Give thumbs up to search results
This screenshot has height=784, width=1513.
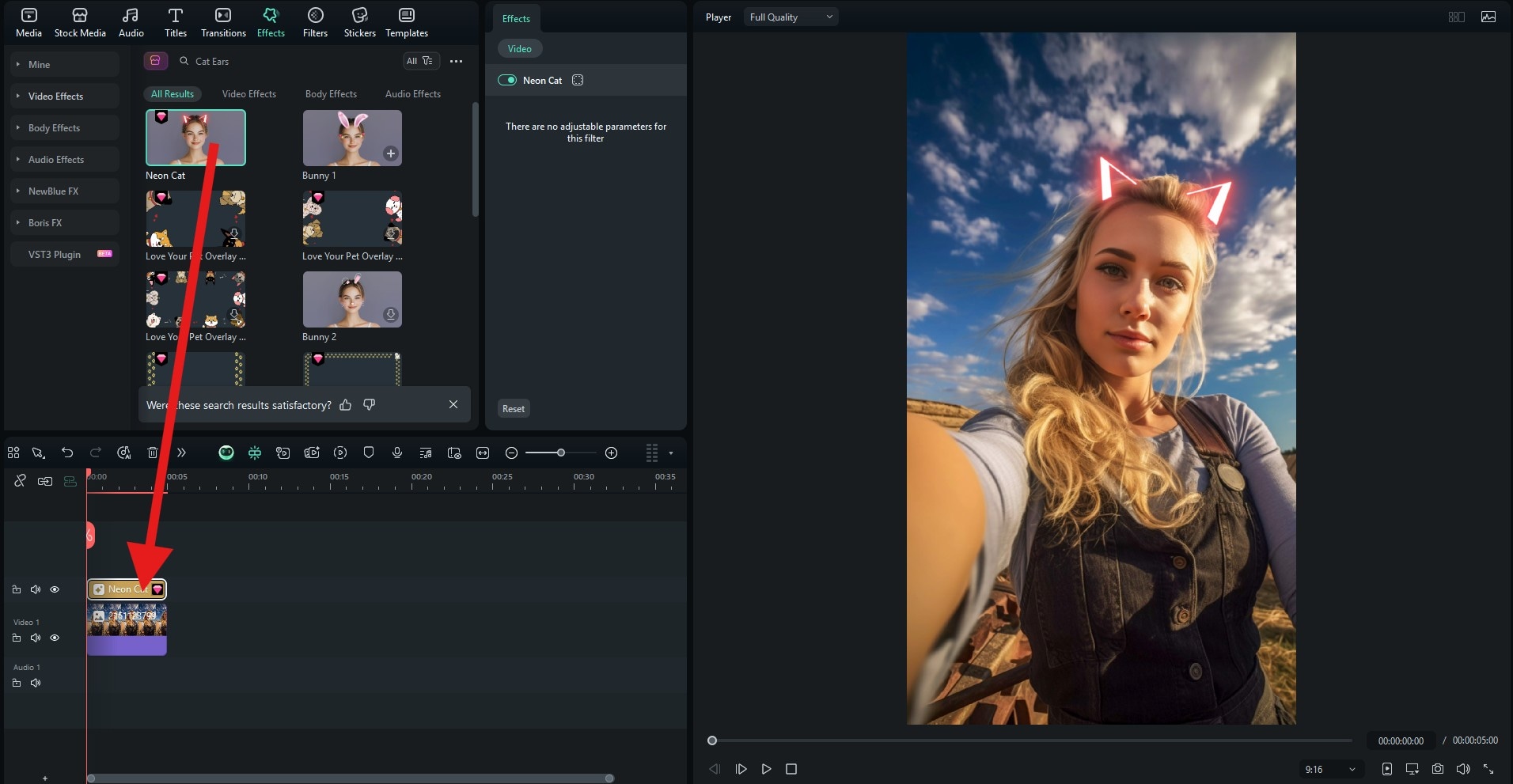345,405
